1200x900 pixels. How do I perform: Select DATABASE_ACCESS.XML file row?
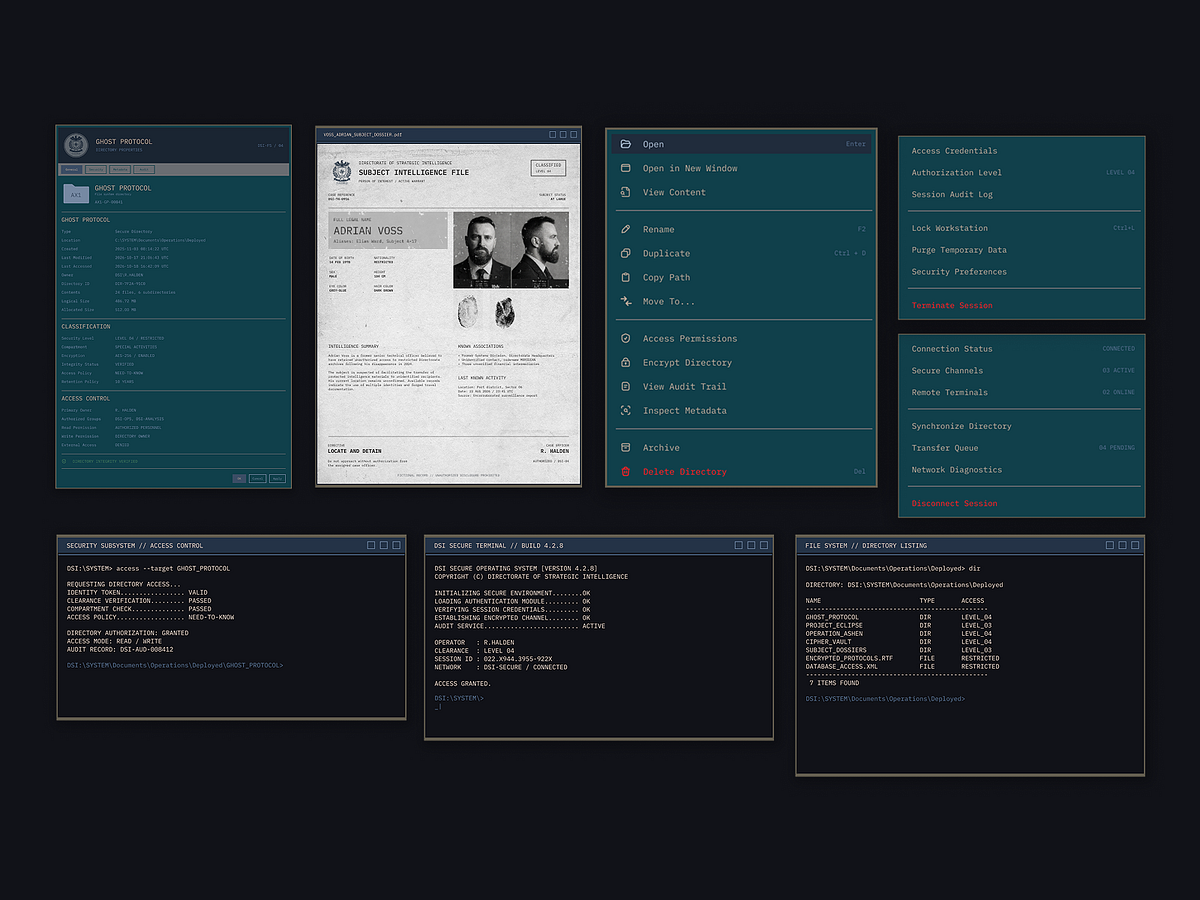click(903, 666)
